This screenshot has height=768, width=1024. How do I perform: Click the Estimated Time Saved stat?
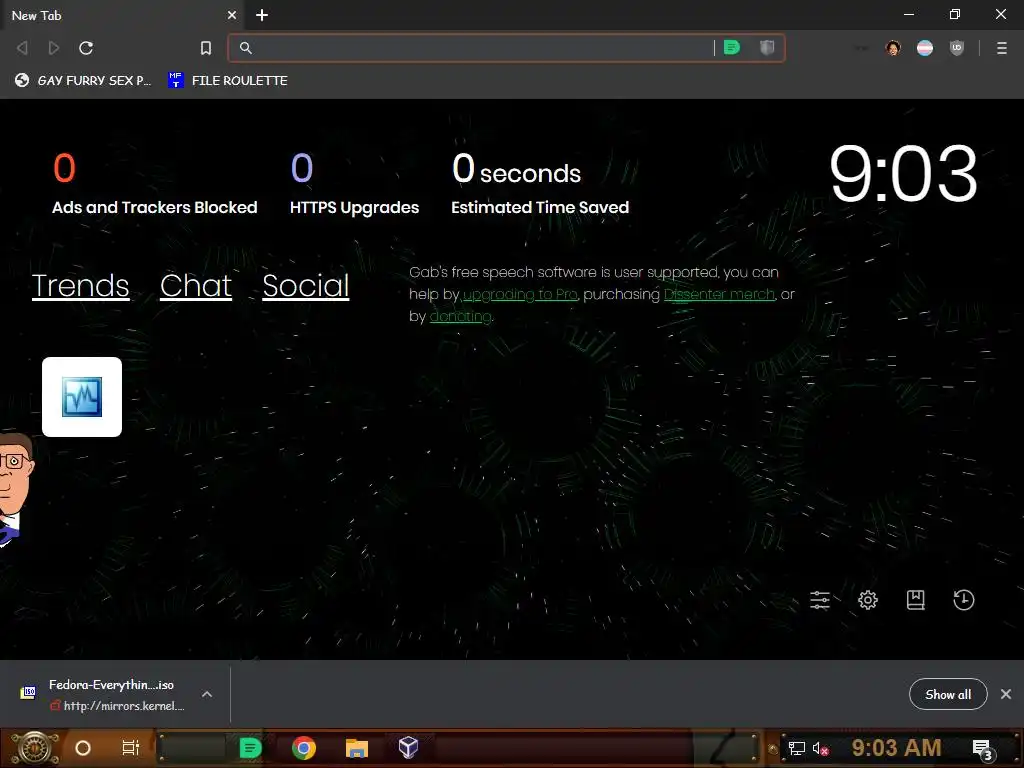tap(539, 184)
